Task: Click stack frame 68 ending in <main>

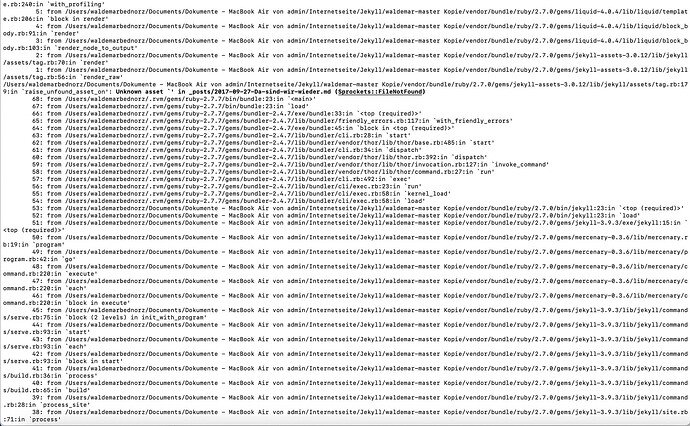Action: 172,99
